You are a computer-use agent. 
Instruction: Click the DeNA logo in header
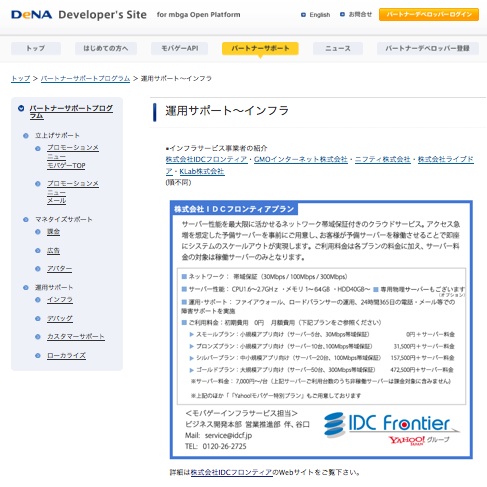click(x=31, y=15)
